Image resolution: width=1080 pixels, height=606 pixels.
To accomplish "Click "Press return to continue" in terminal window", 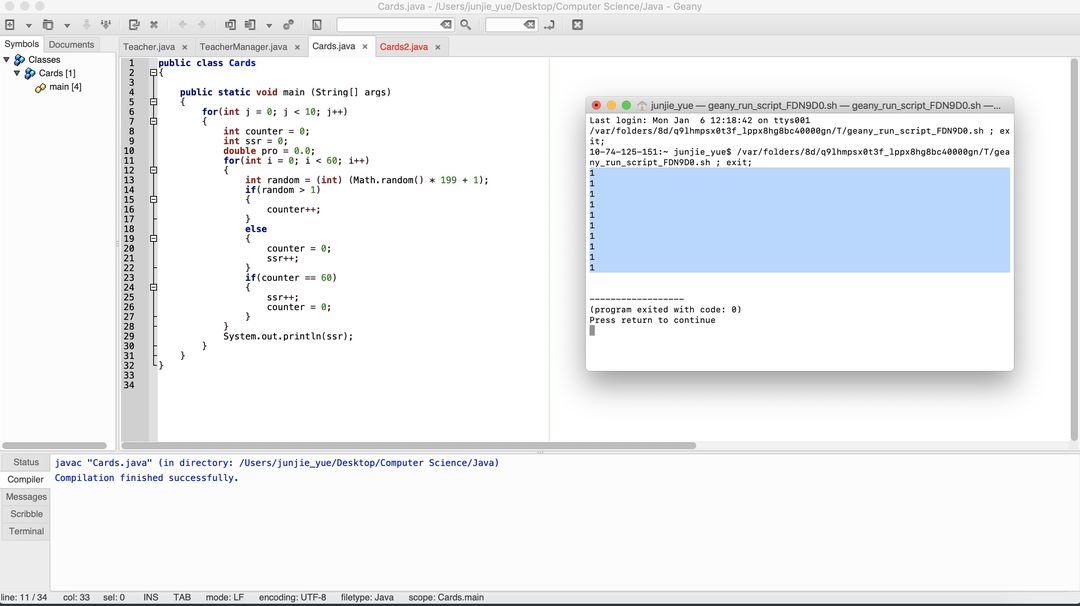I will pos(652,320).
